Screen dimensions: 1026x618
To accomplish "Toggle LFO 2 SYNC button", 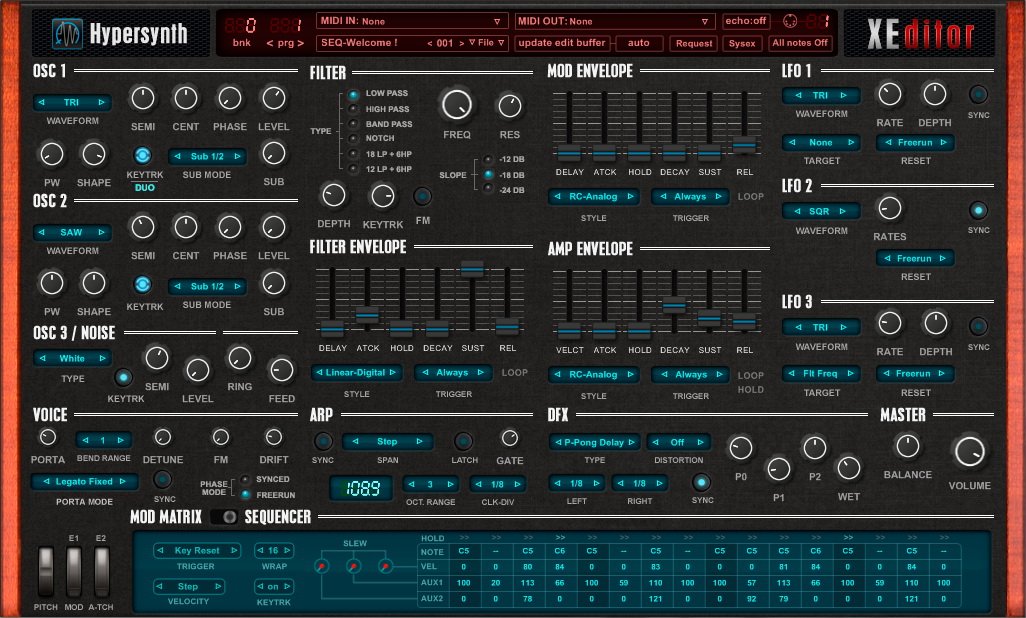I will click(978, 210).
